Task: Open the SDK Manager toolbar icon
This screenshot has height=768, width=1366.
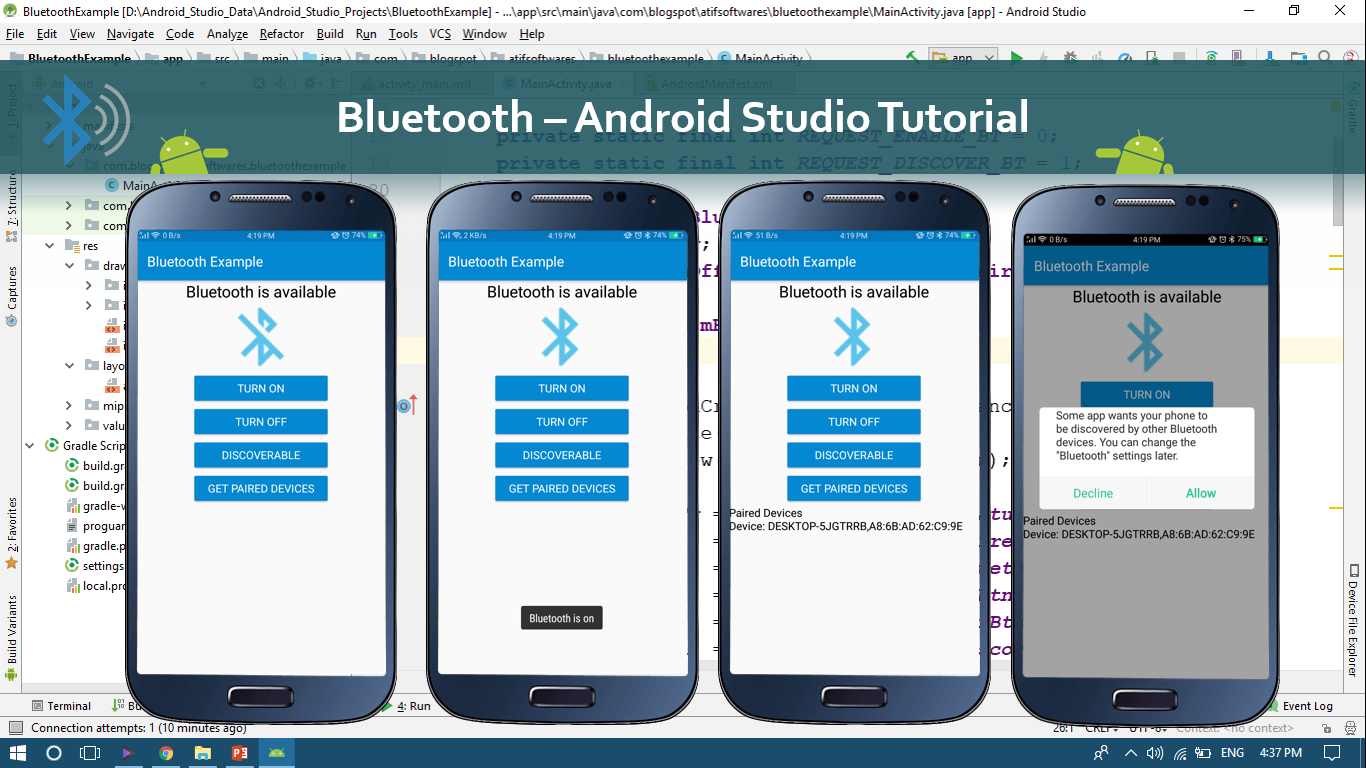Action: [1268, 57]
